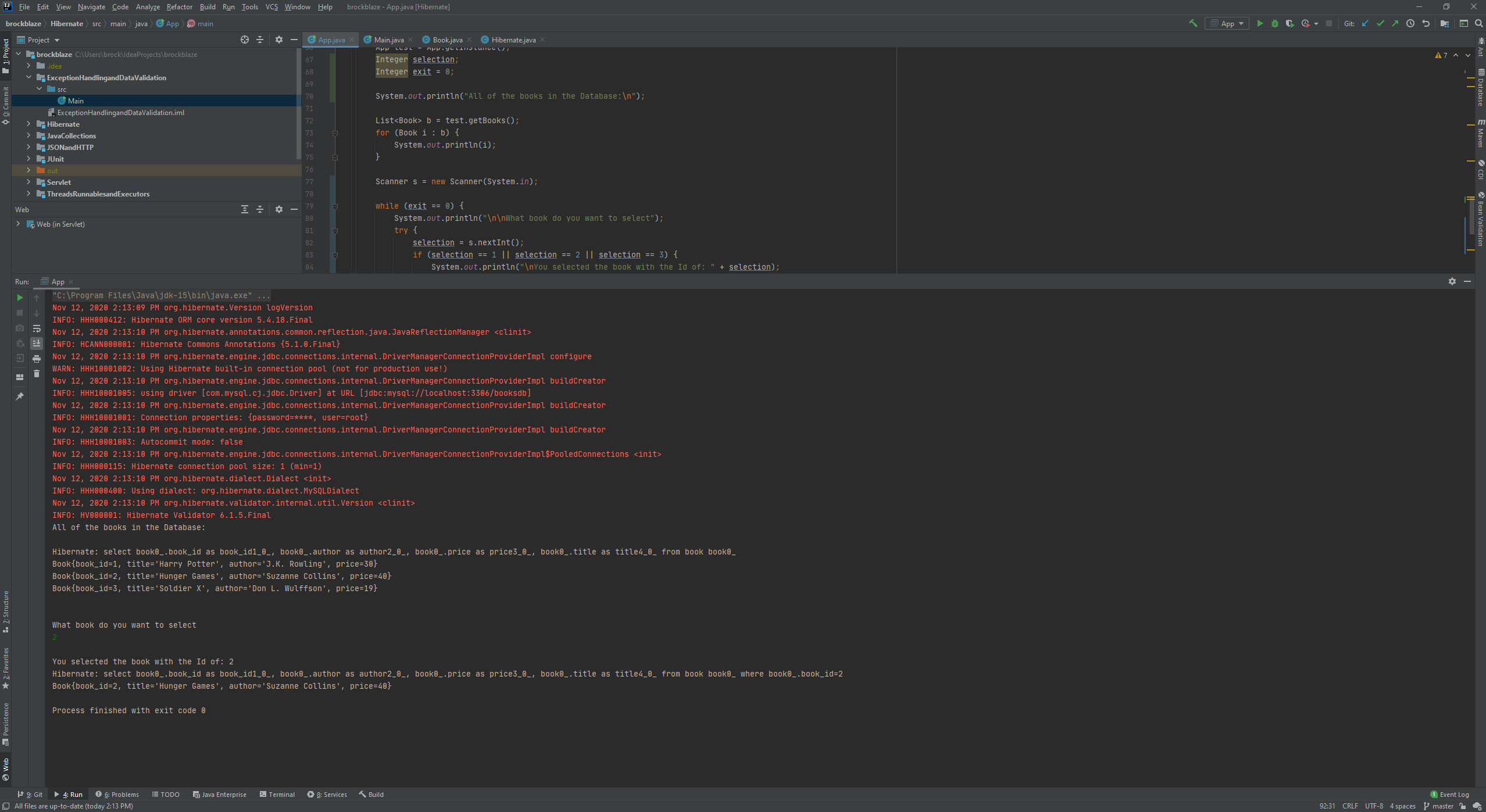
Task: Toggle scroll to end in console
Action: click(37, 344)
